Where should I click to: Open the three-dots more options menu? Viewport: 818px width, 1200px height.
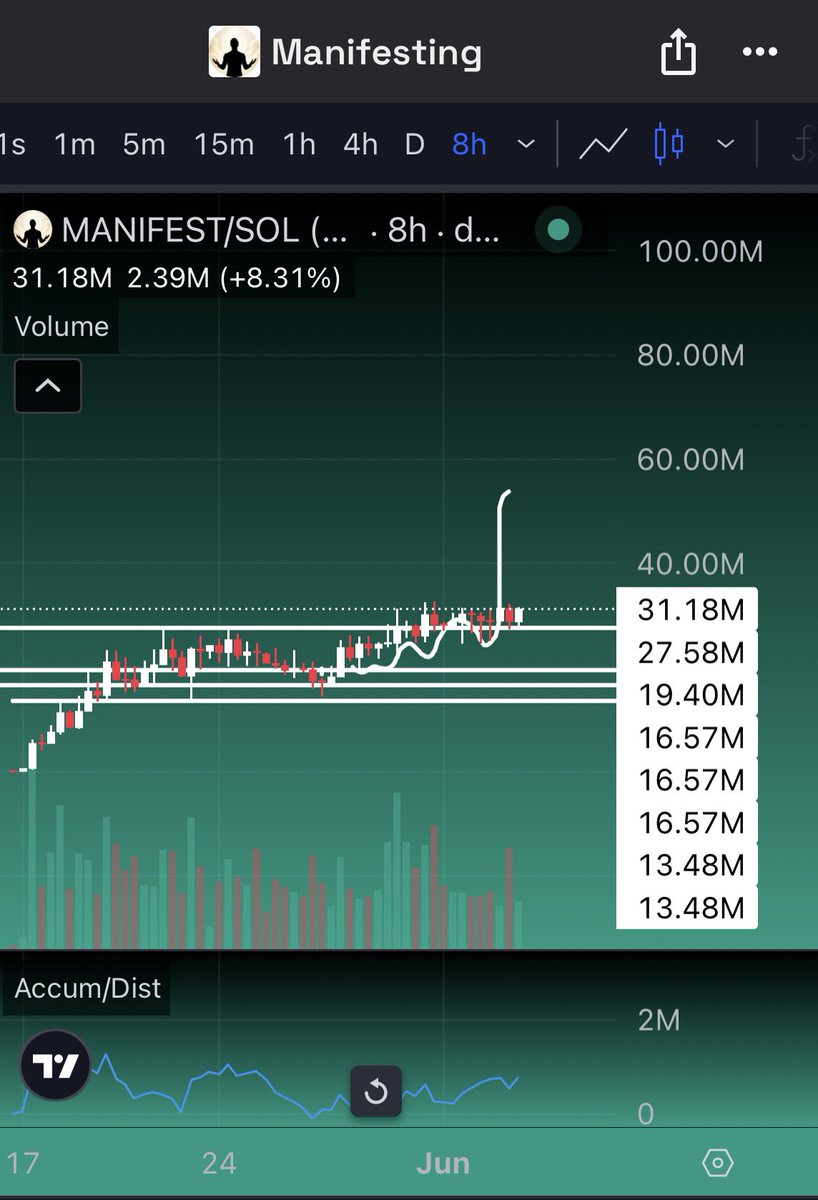tap(759, 52)
